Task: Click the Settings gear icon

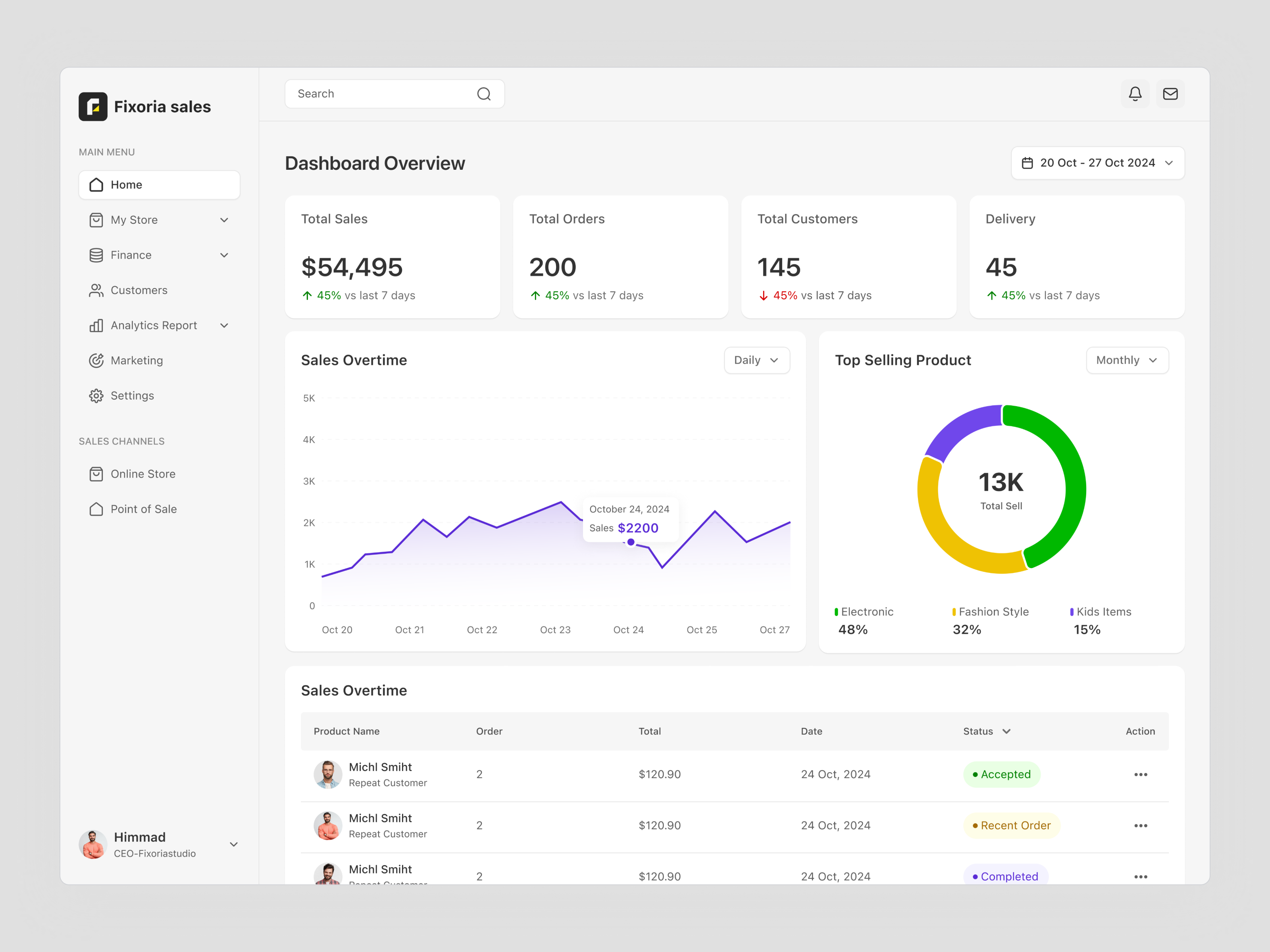Action: pos(96,395)
